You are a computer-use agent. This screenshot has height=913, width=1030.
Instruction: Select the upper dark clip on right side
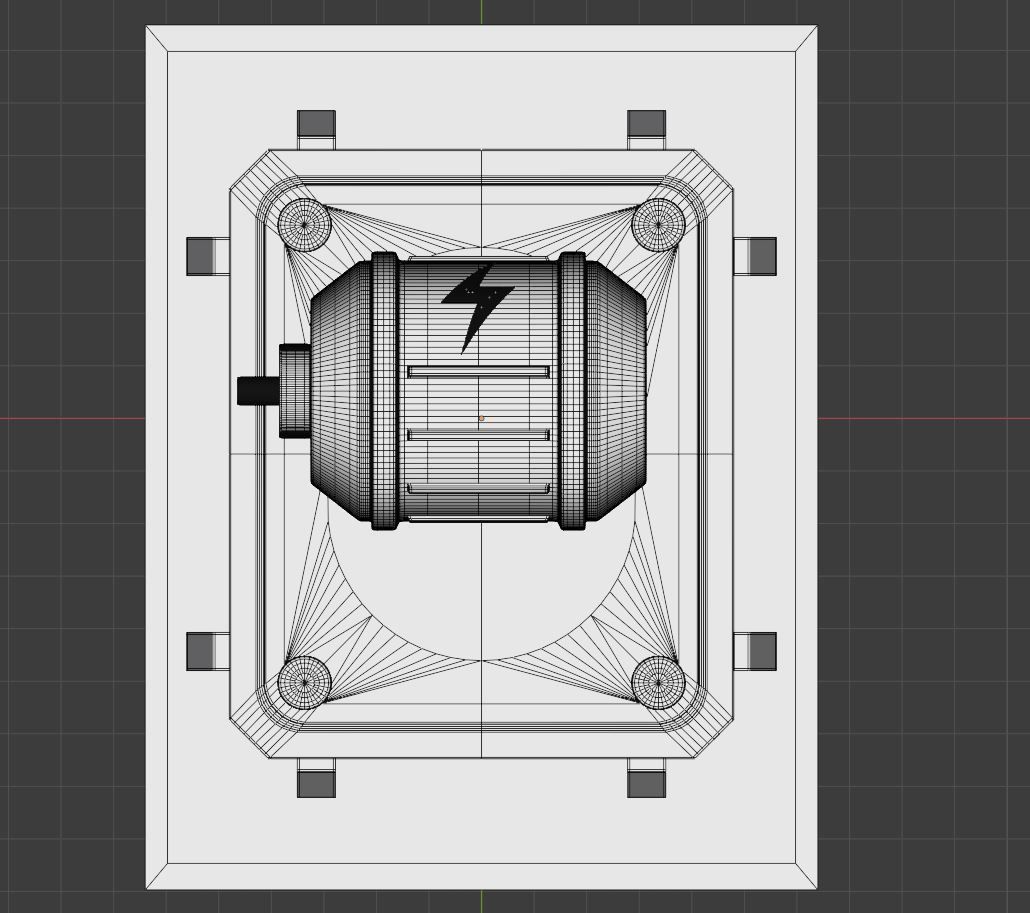point(763,256)
